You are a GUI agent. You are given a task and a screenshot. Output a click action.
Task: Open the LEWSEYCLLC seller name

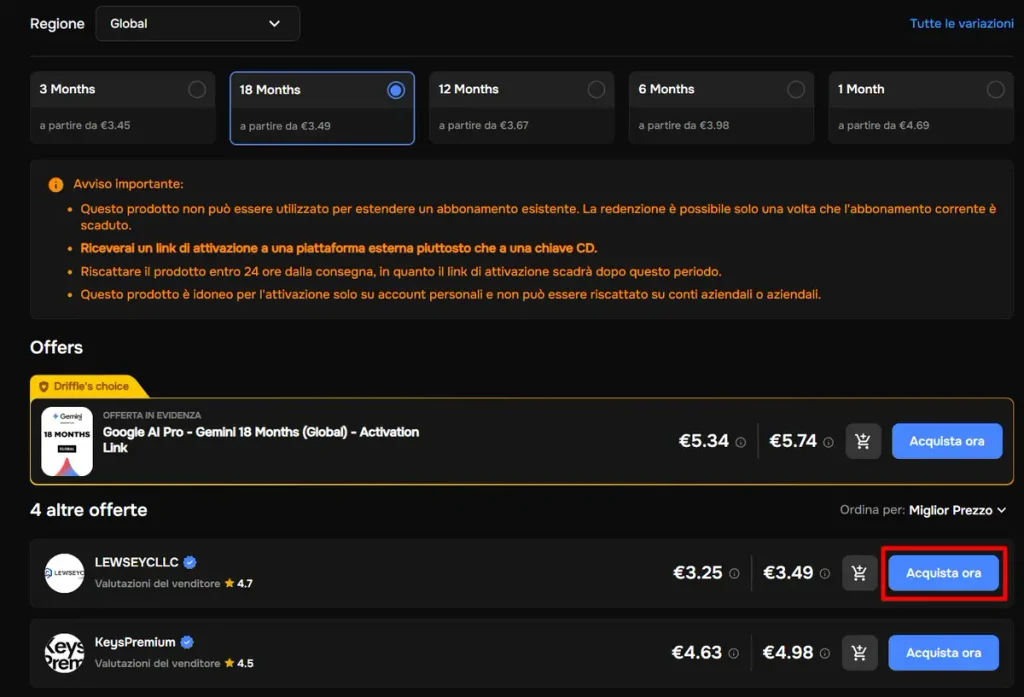(136, 562)
